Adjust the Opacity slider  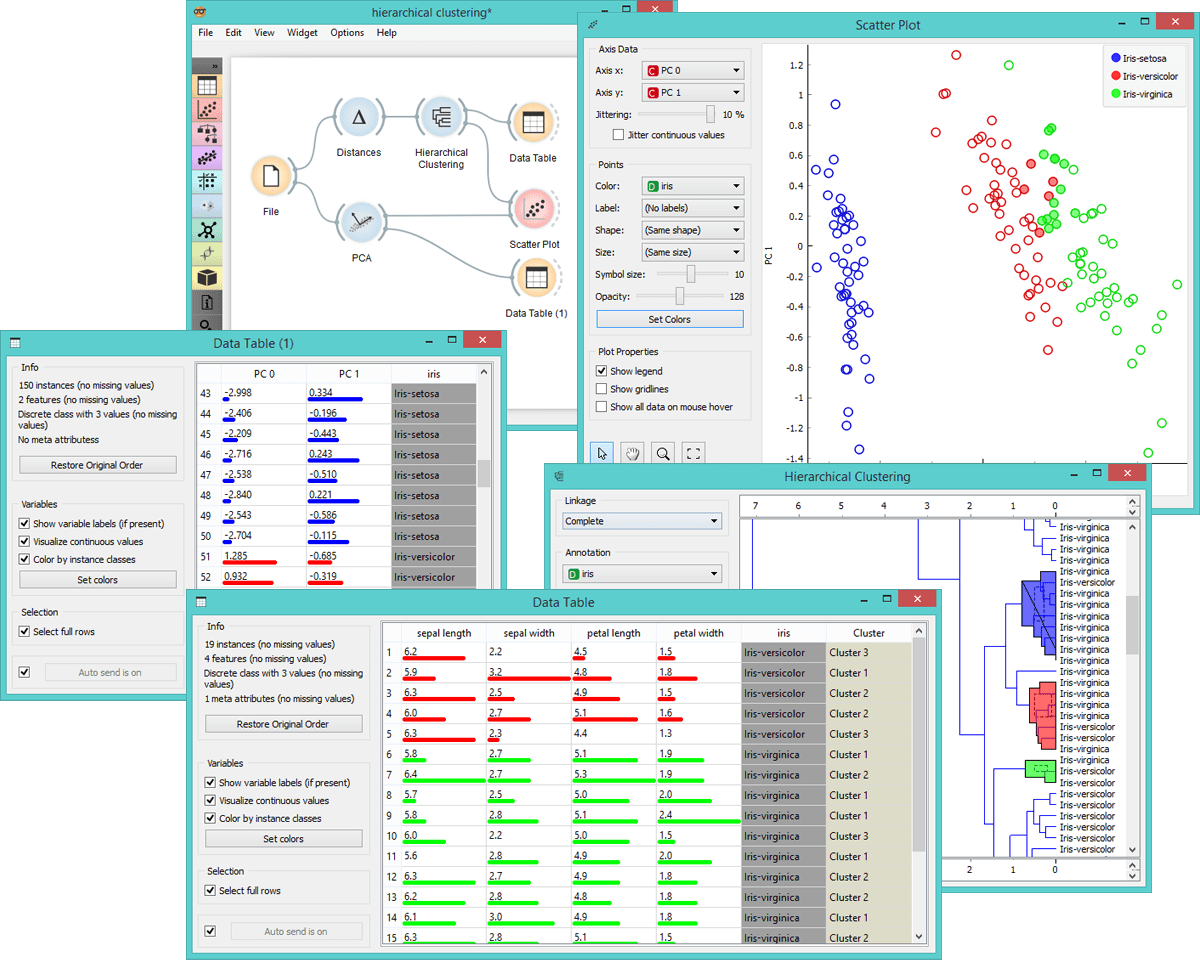(681, 297)
